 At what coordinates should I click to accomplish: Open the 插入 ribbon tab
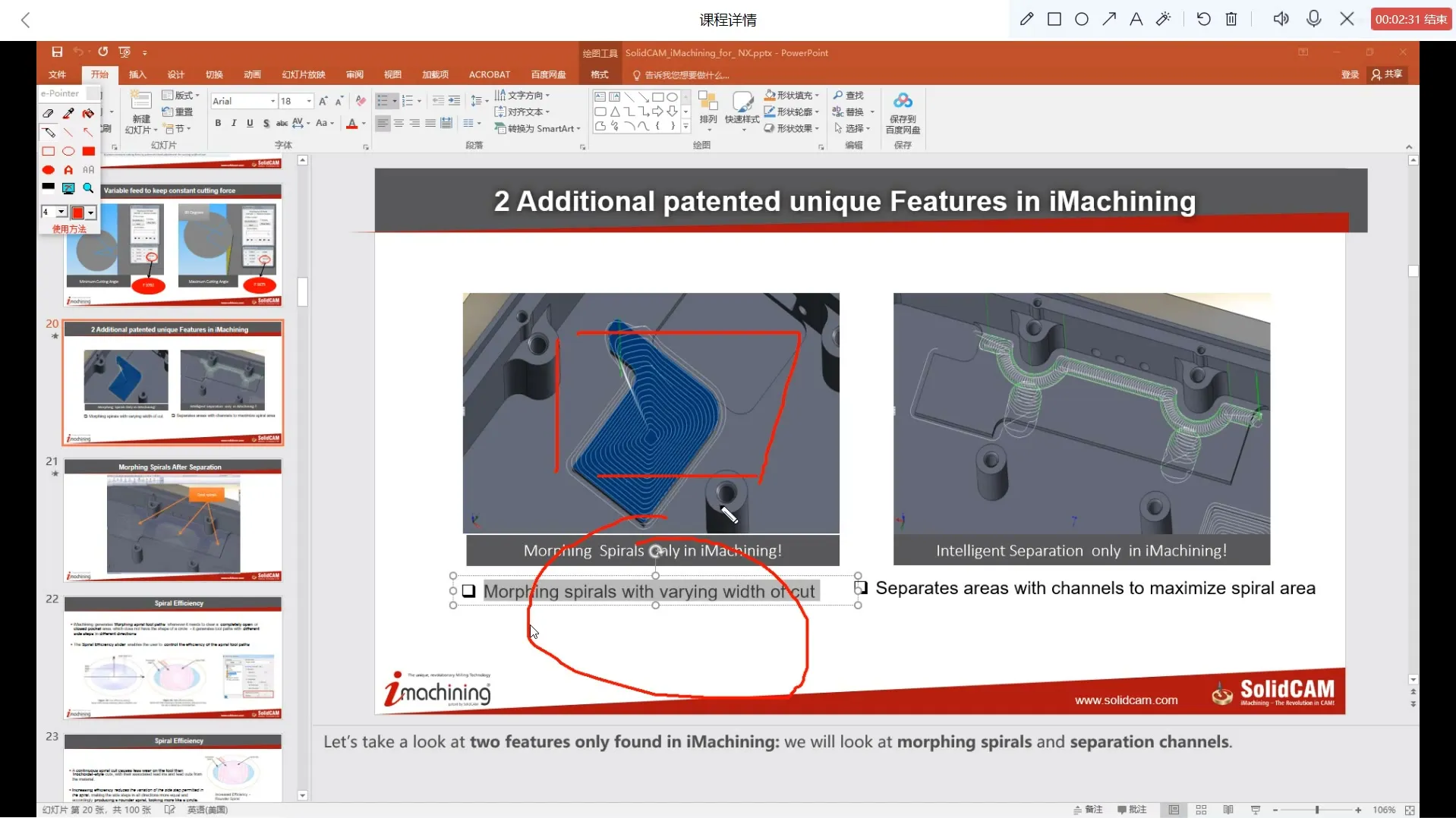coord(137,74)
